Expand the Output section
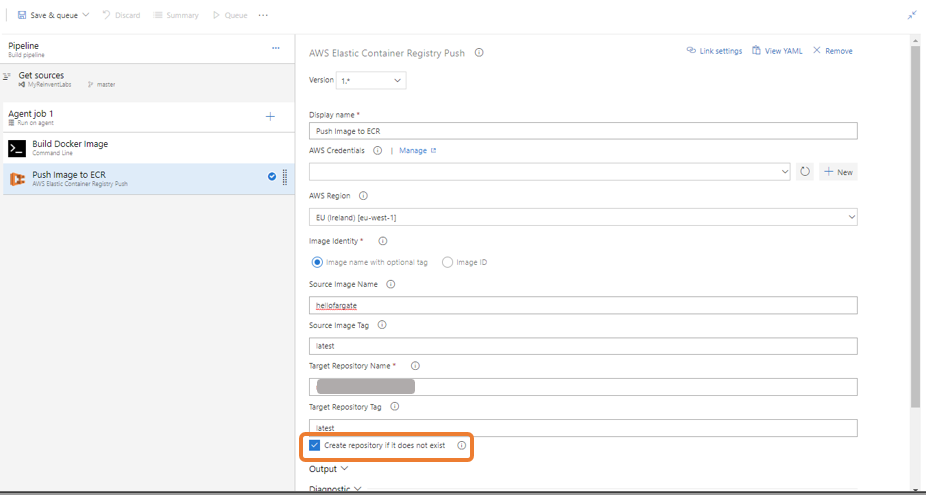Image resolution: width=926 pixels, height=495 pixels. [x=328, y=469]
